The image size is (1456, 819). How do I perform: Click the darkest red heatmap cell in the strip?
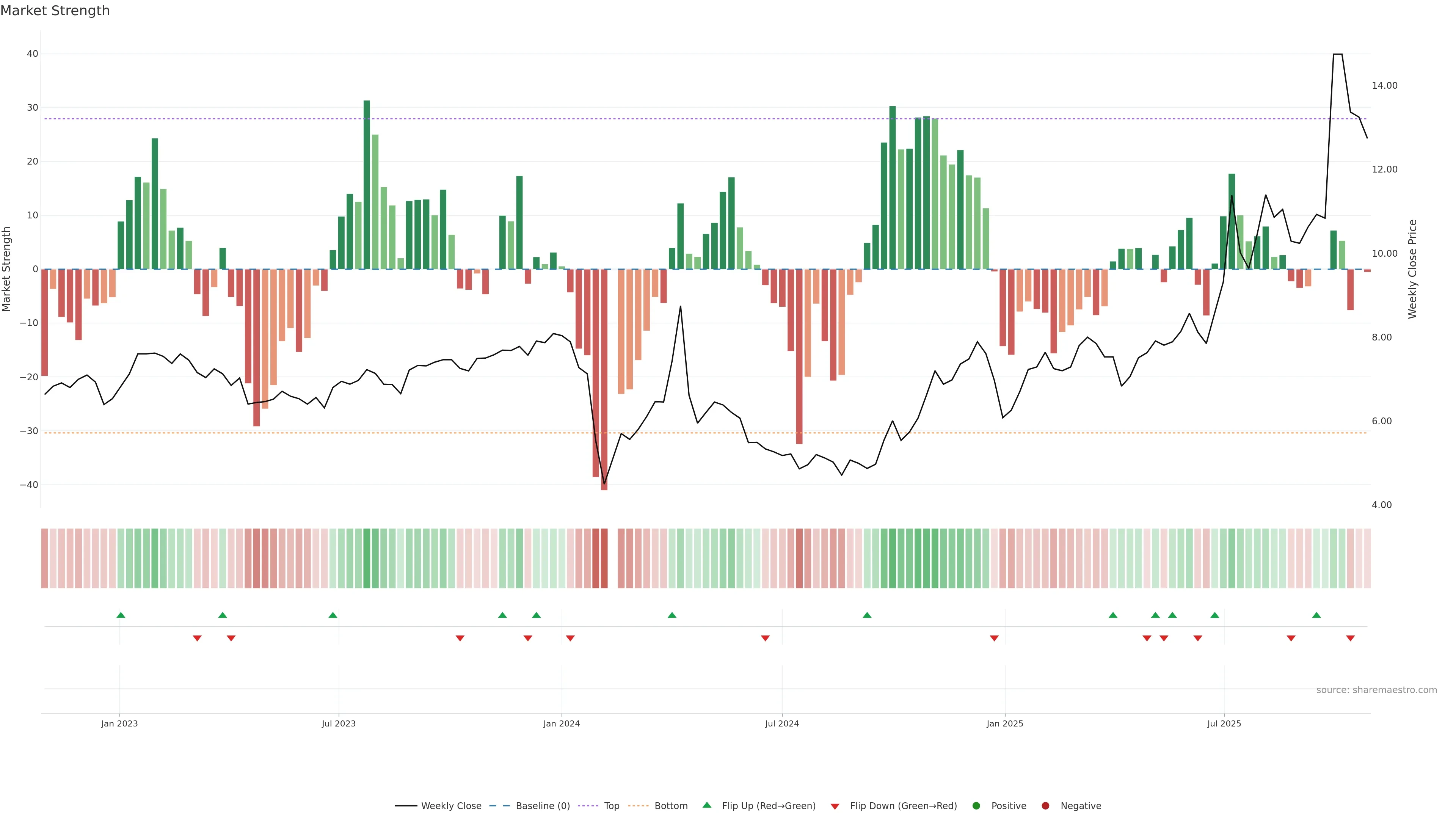604,559
